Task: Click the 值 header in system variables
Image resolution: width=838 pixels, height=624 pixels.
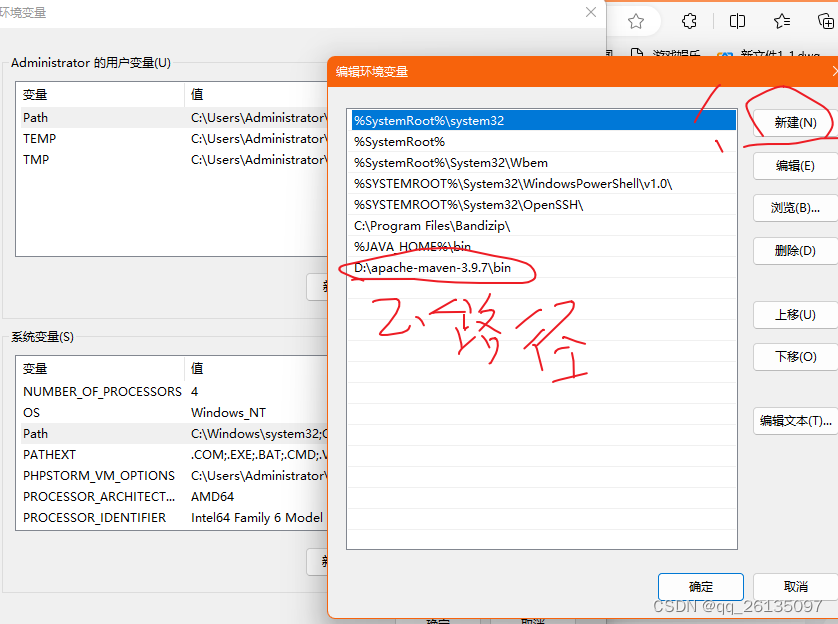Action: coord(256,369)
